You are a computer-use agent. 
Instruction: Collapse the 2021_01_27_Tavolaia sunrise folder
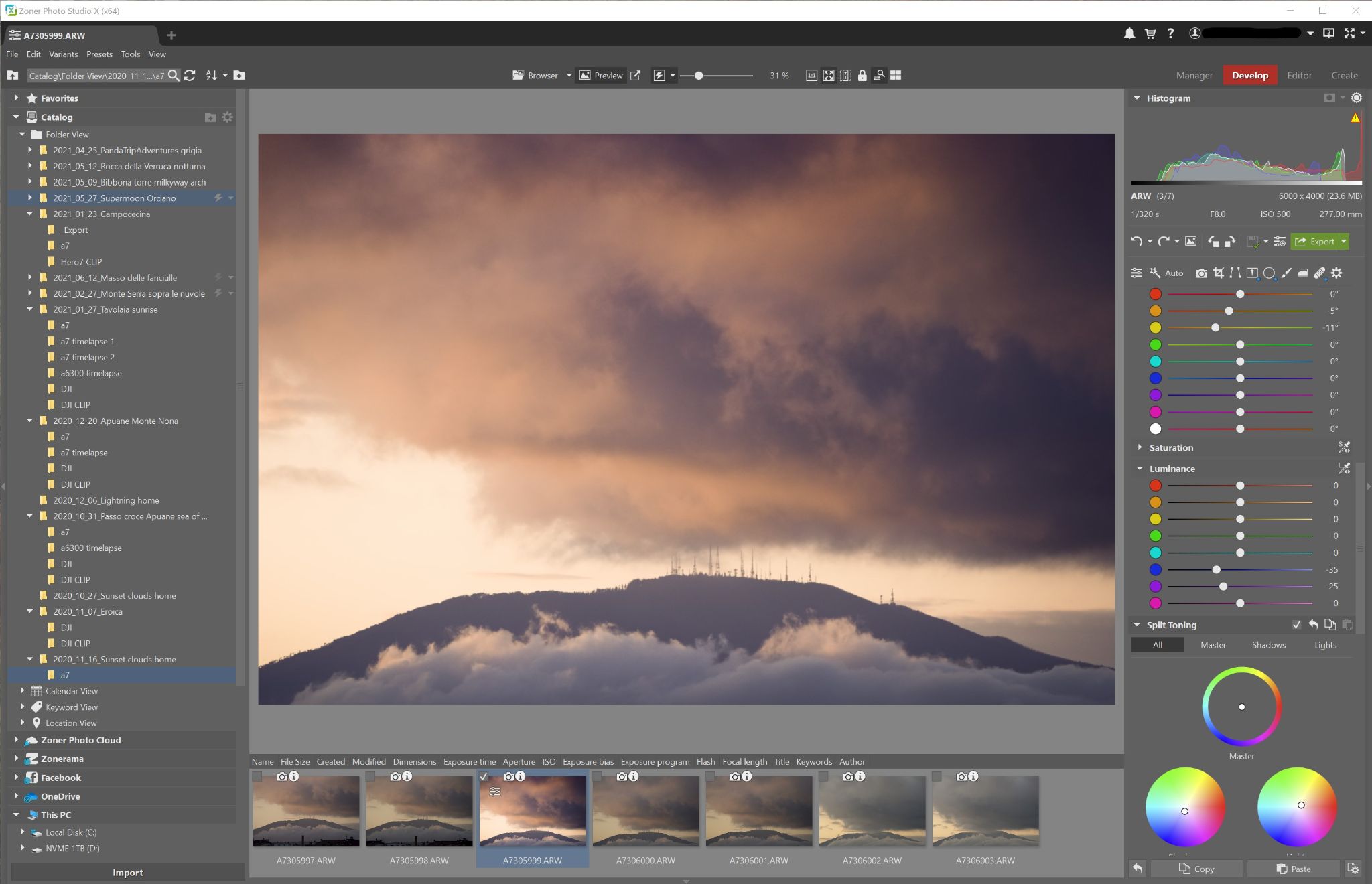coord(29,309)
